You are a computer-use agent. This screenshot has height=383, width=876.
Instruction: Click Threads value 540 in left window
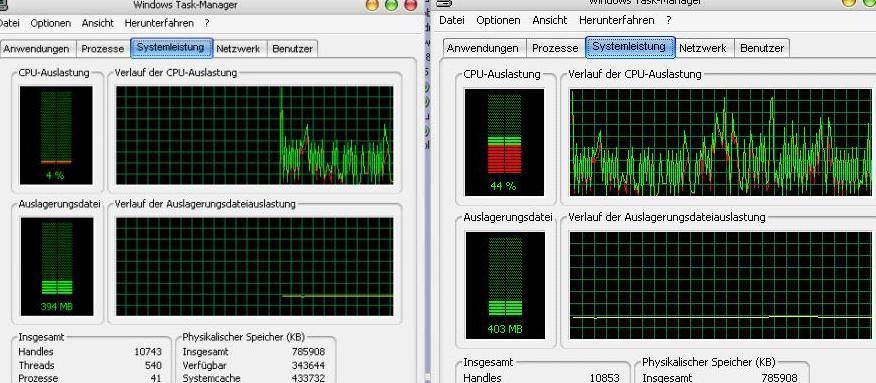pyautogui.click(x=153, y=365)
